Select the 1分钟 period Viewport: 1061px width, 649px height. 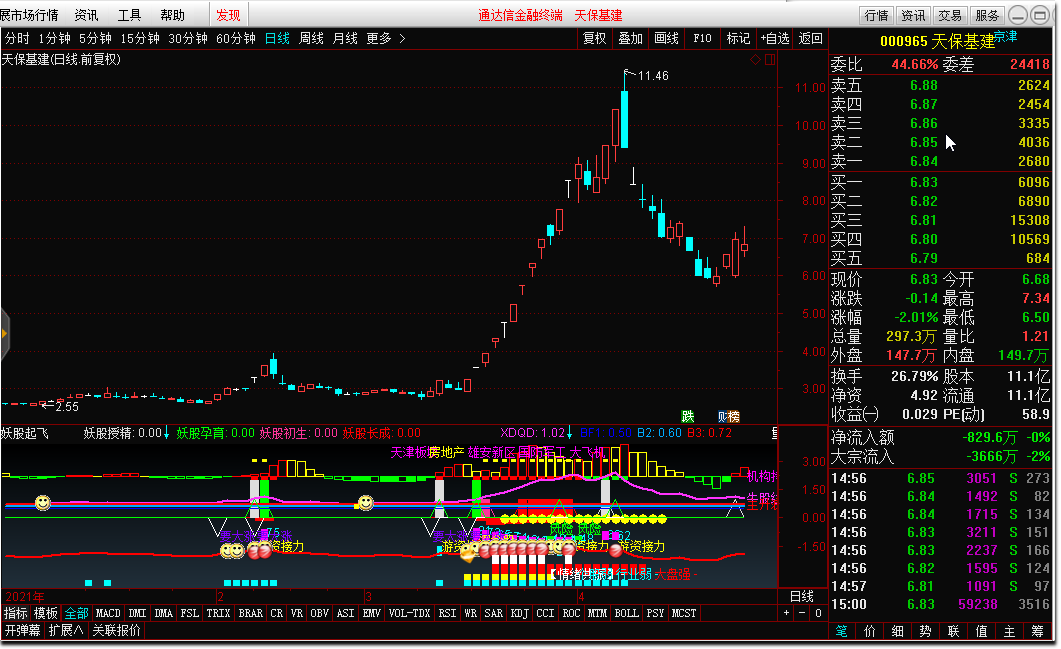pyautogui.click(x=54, y=39)
